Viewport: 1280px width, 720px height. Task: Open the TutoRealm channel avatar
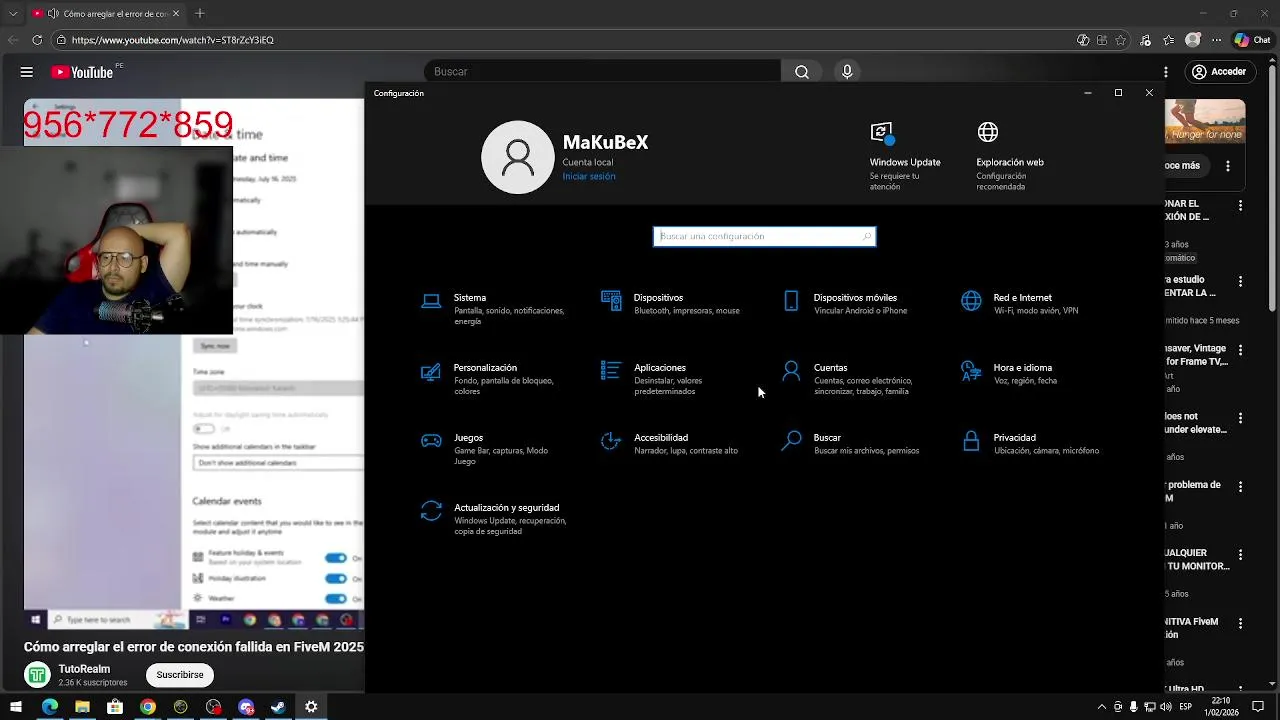37,675
